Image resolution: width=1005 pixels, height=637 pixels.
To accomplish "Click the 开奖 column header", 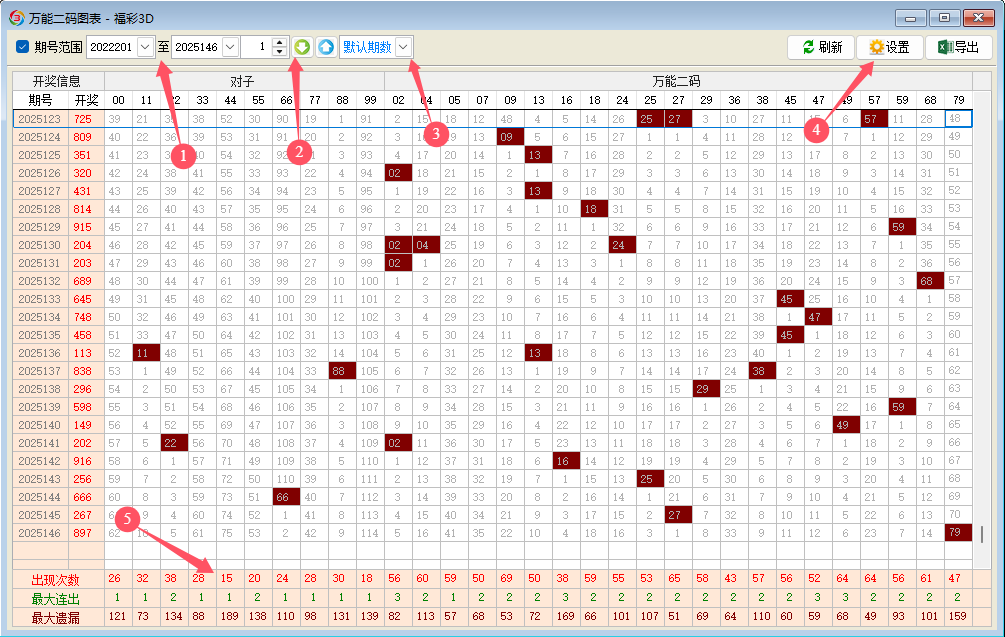I will [86, 100].
